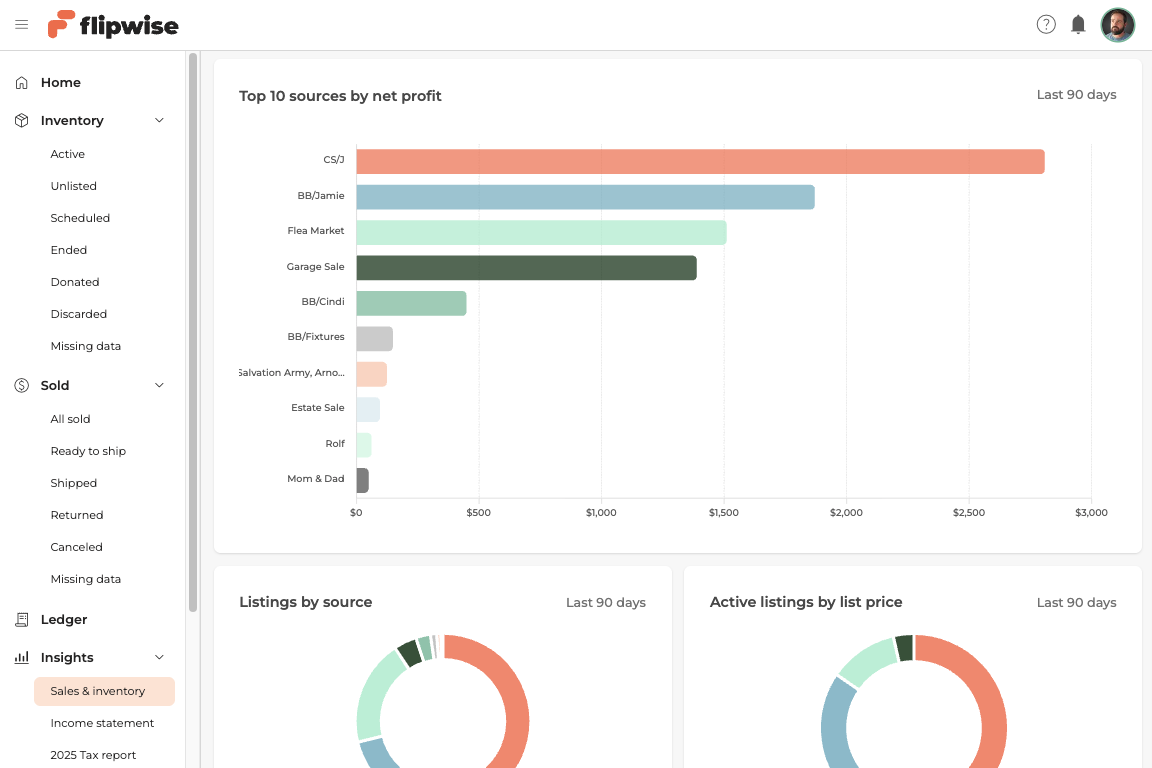Open Donated inventory
1152x768 pixels.
(x=74, y=281)
